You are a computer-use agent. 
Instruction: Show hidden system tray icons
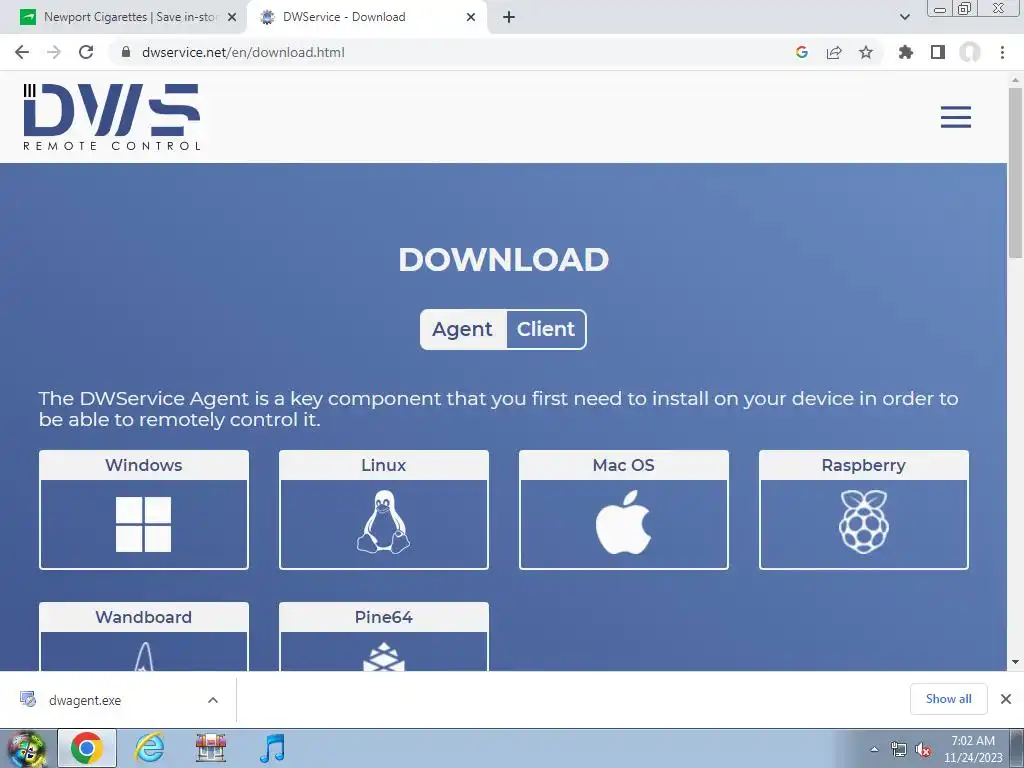tap(874, 750)
